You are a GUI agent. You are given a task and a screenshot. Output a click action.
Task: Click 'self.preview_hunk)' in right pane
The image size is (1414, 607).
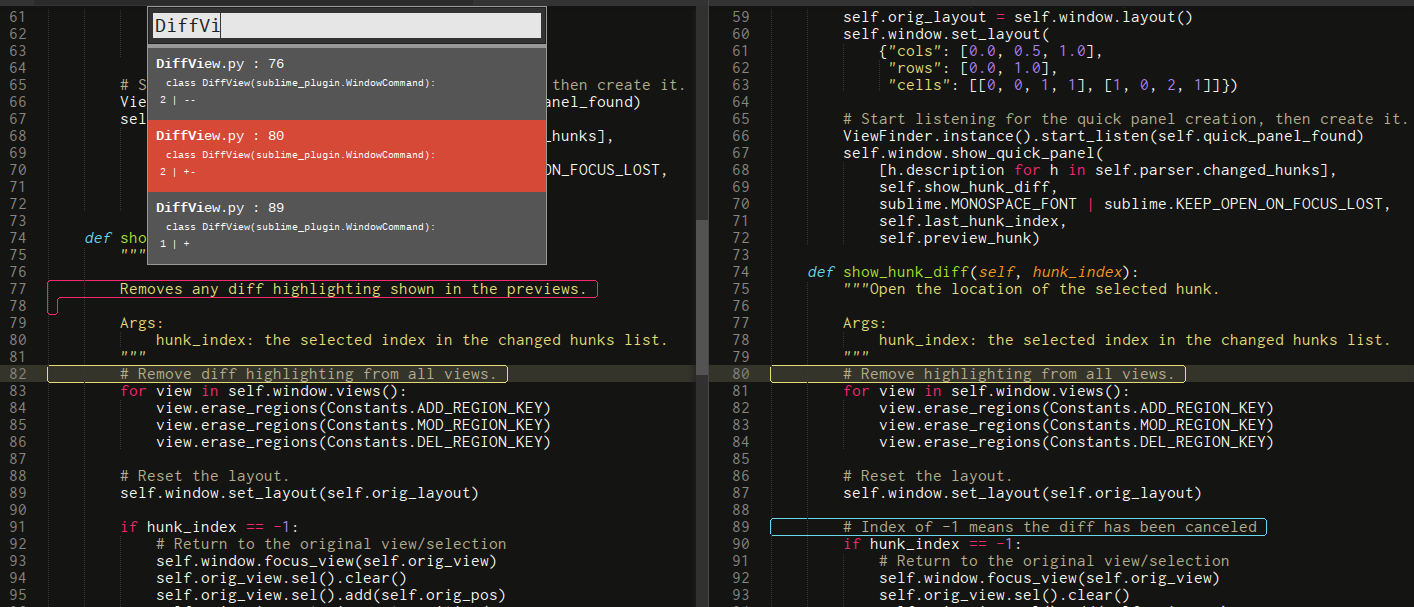click(960, 238)
